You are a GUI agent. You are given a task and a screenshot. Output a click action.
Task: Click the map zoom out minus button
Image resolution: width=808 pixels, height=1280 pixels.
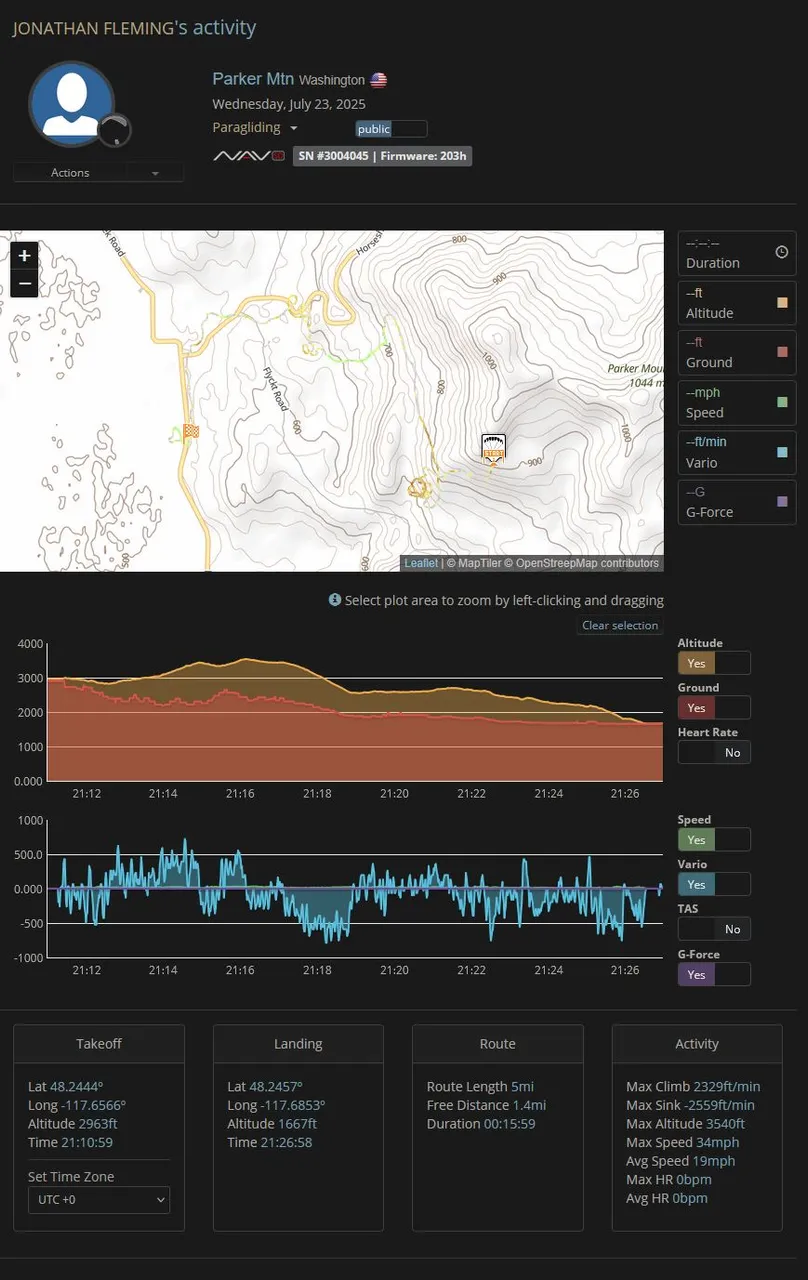[24, 284]
